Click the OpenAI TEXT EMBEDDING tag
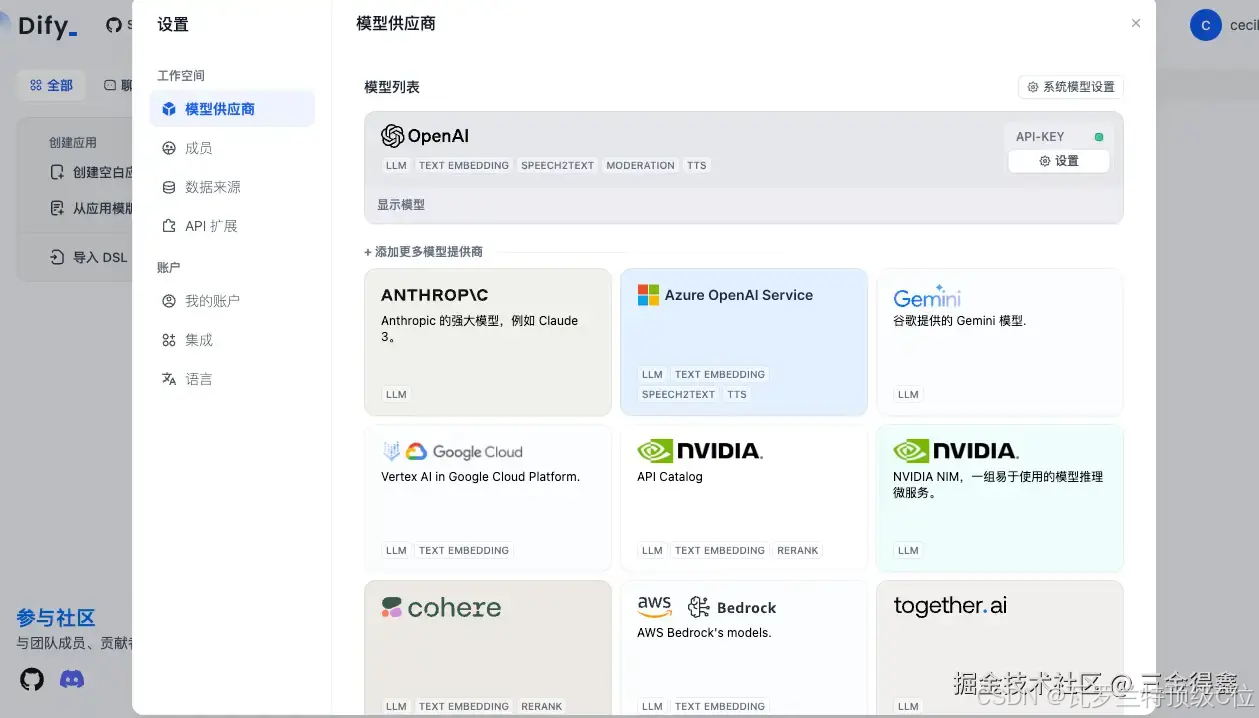 (x=464, y=166)
